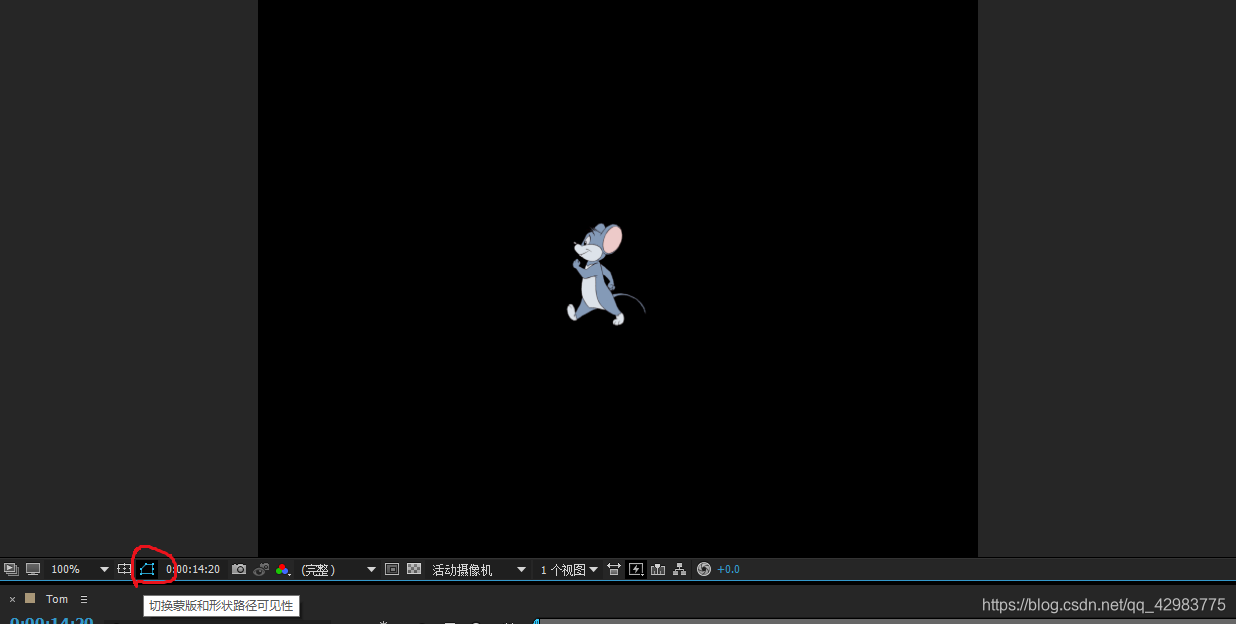
Task: Open the 活动摄像机 camera view dropdown
Action: click(479, 569)
